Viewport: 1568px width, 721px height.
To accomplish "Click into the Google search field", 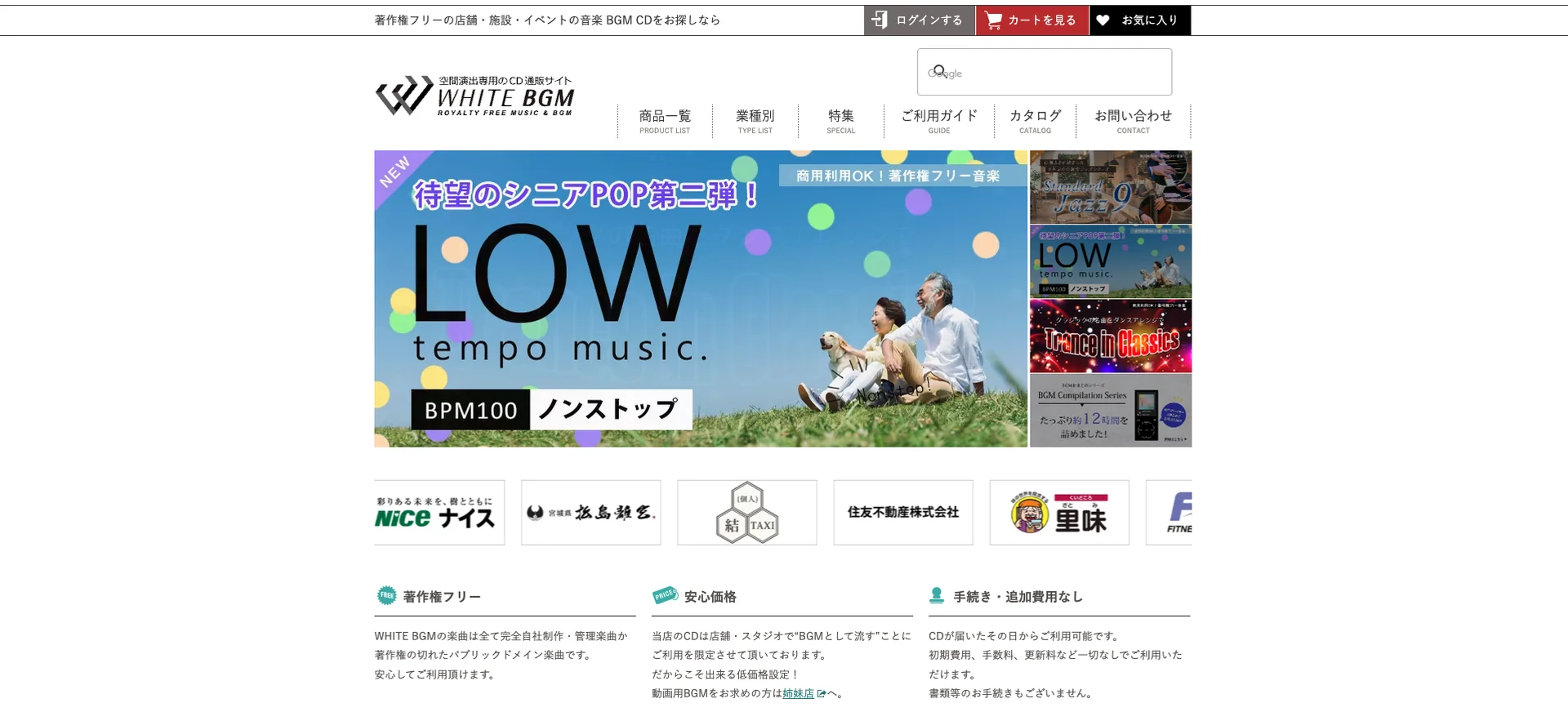I will click(x=1045, y=72).
